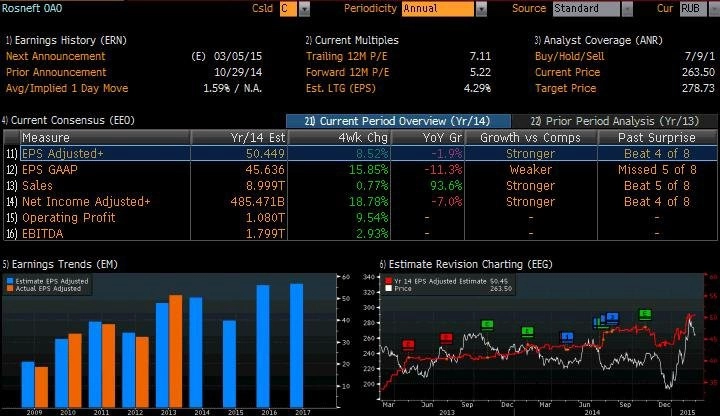
Task: Select the Annual periodicity field
Action: (438, 9)
